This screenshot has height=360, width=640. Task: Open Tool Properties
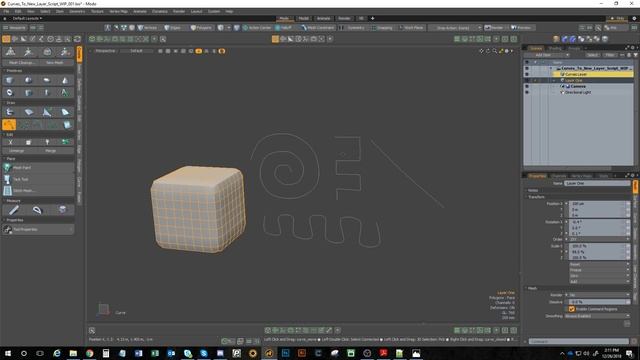pos(38,229)
